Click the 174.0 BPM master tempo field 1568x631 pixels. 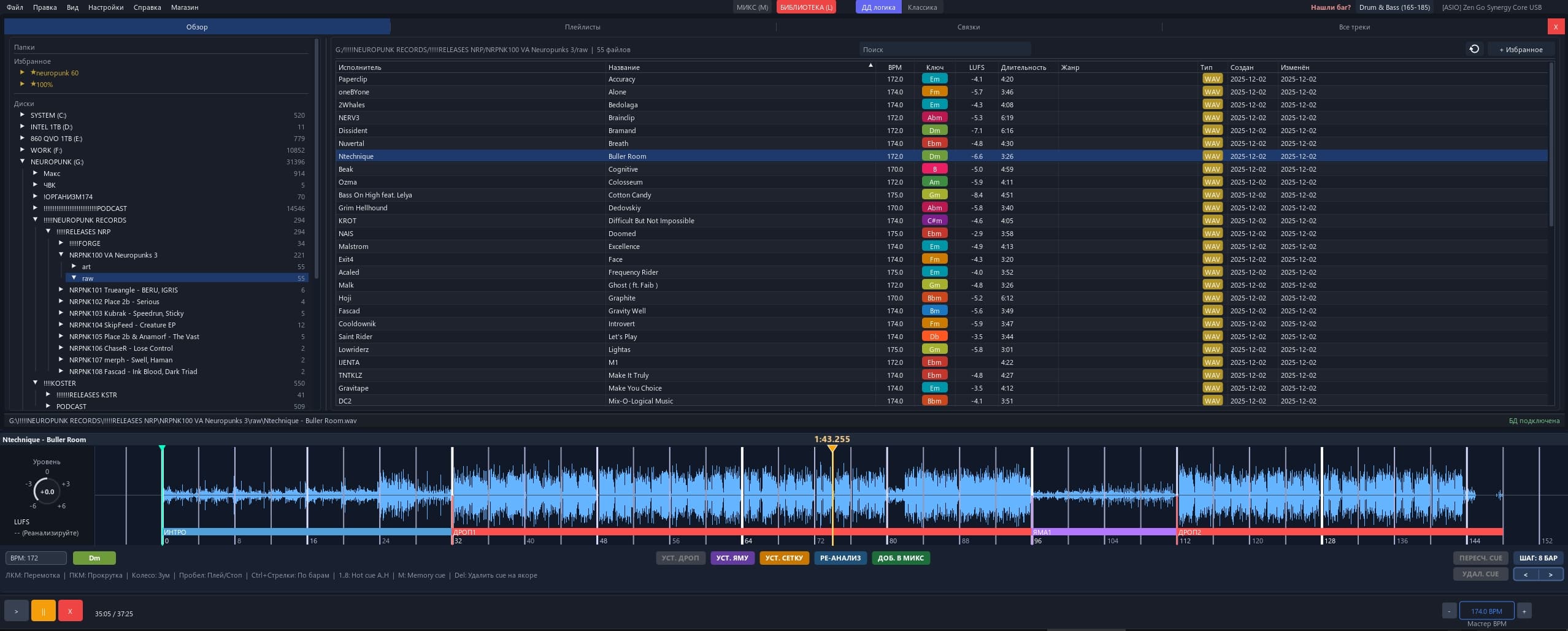[1486, 611]
